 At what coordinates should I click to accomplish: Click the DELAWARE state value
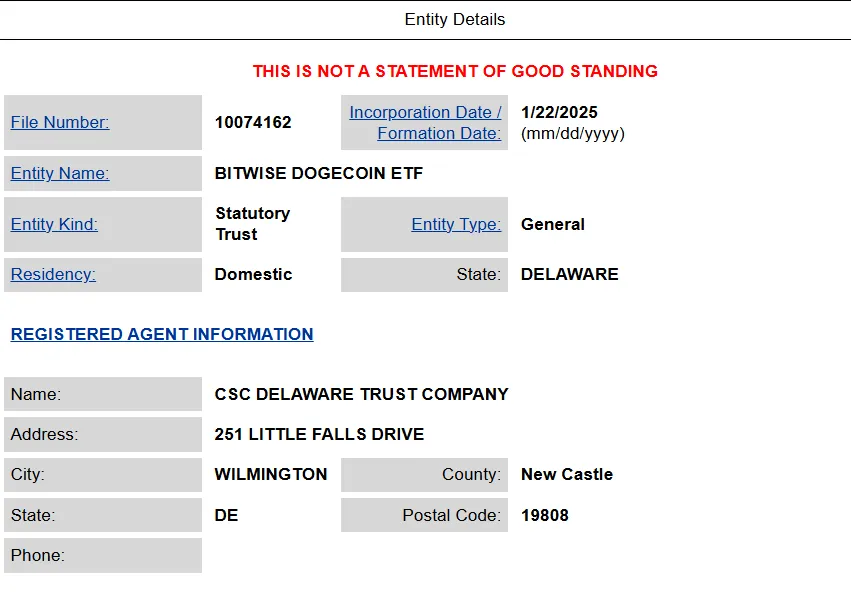tap(569, 274)
